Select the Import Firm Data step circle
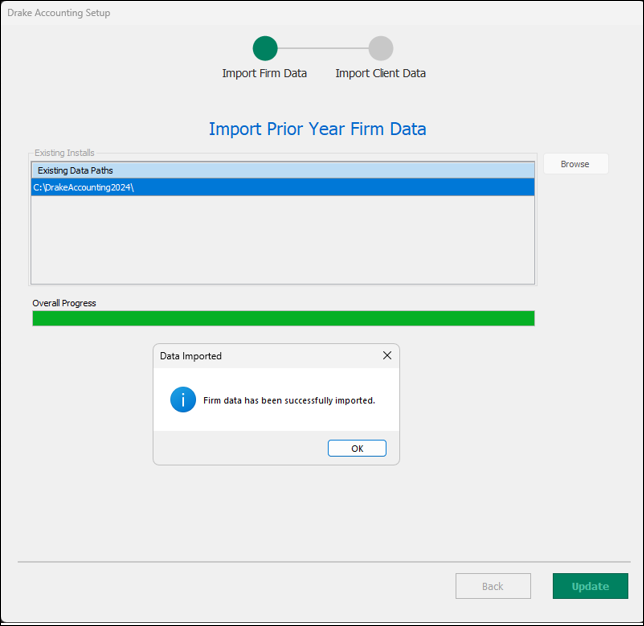The width and height of the screenshot is (644, 626). (x=265, y=48)
